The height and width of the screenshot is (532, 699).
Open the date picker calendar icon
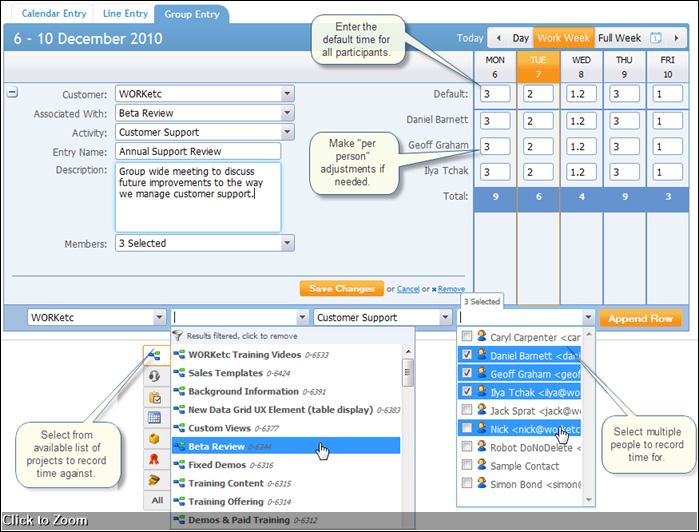click(x=656, y=38)
